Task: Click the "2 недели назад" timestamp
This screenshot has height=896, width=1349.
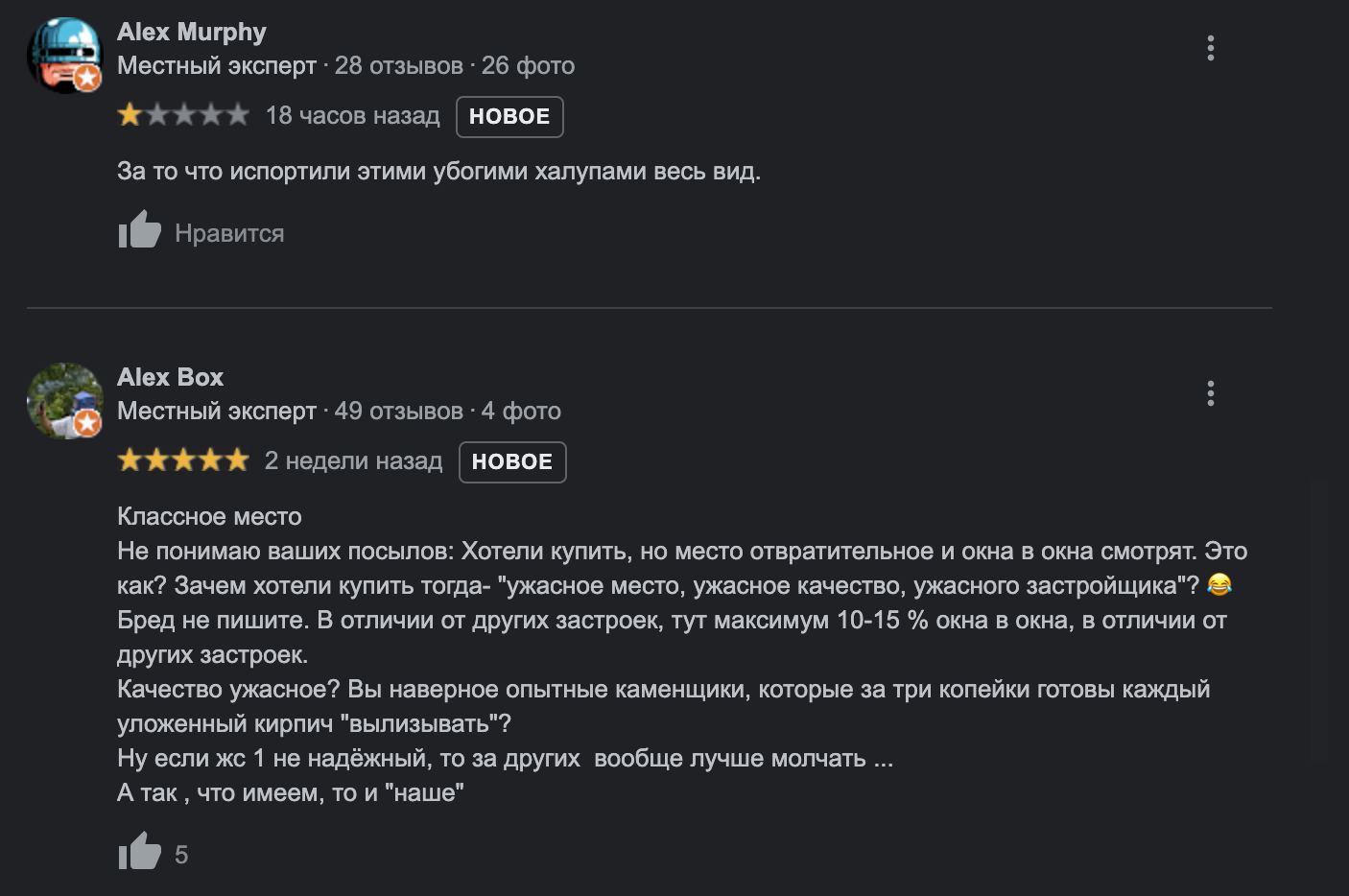Action: coord(353,461)
